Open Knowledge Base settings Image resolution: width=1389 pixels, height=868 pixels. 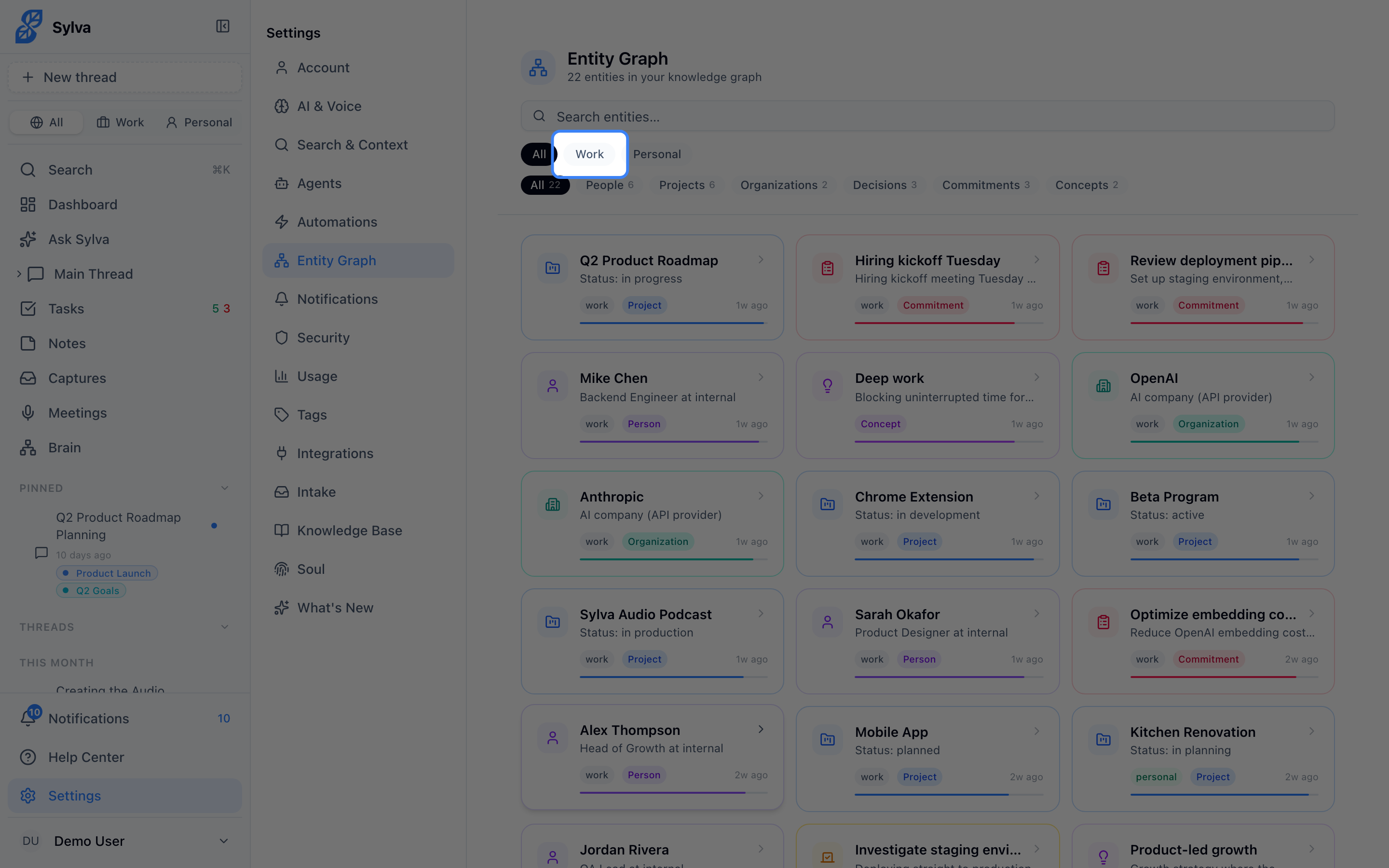pos(358,530)
